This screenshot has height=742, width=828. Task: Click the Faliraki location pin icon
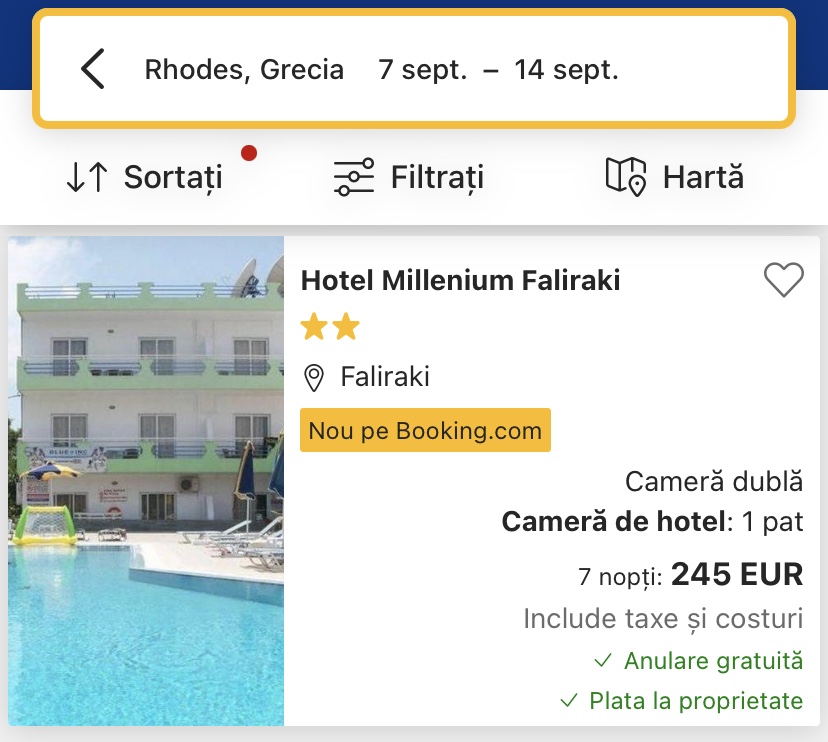pos(314,378)
